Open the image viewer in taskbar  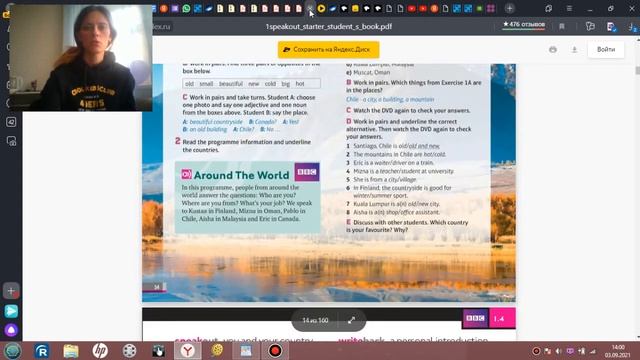coord(246,351)
